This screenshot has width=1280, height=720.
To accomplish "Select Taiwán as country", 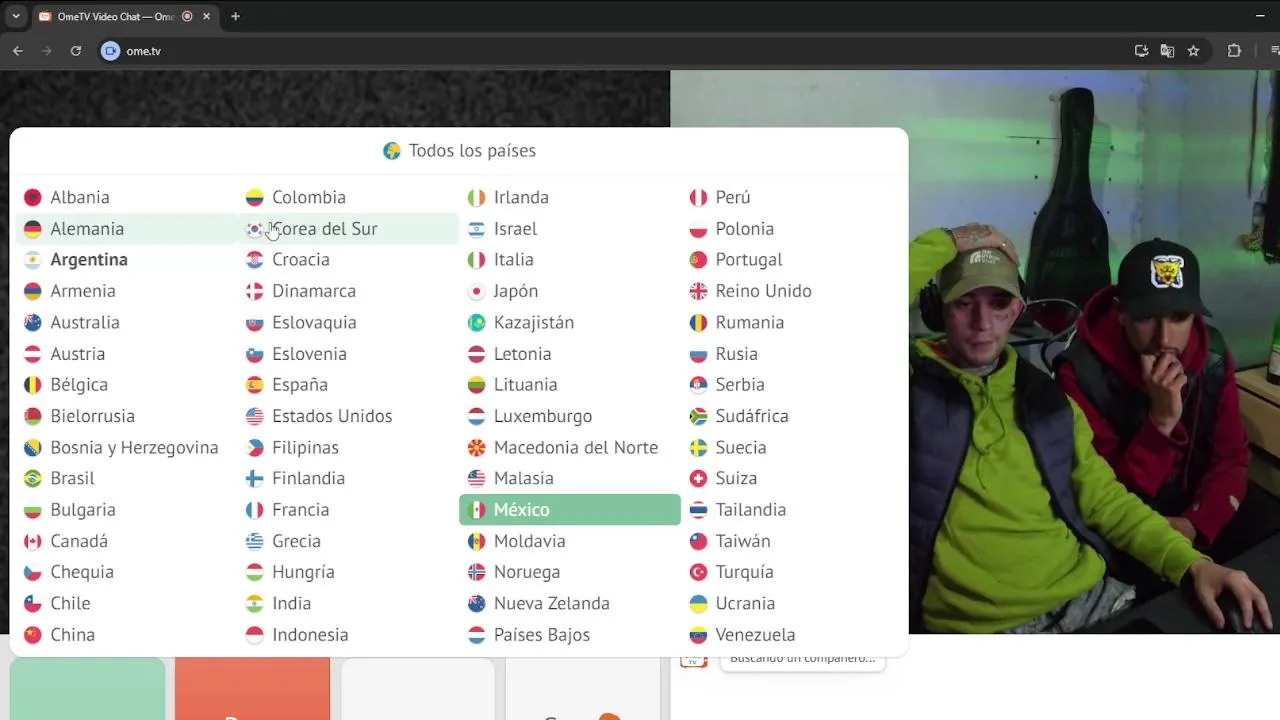I will tap(792, 541).
